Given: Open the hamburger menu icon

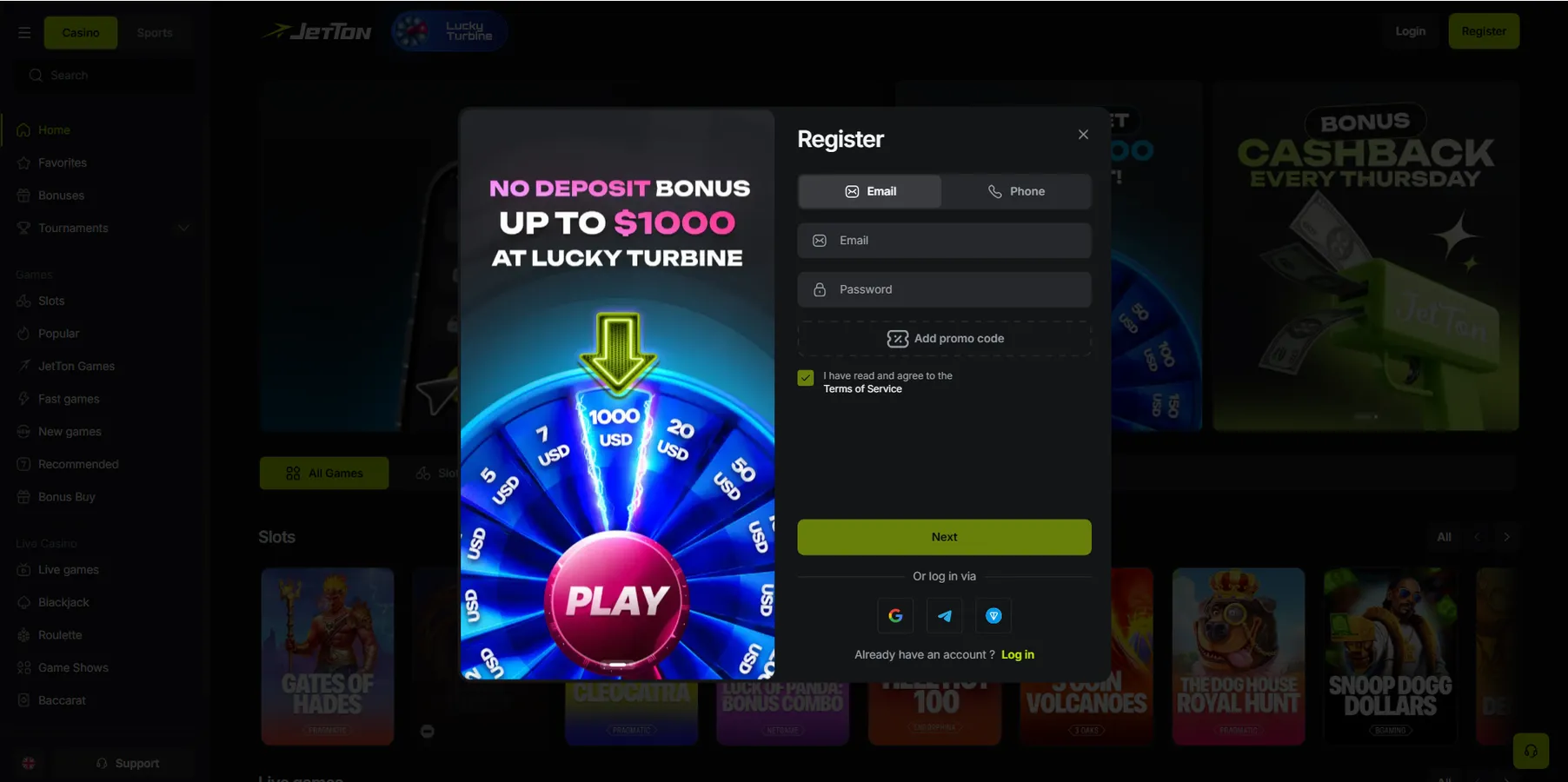Looking at the screenshot, I should tap(24, 32).
